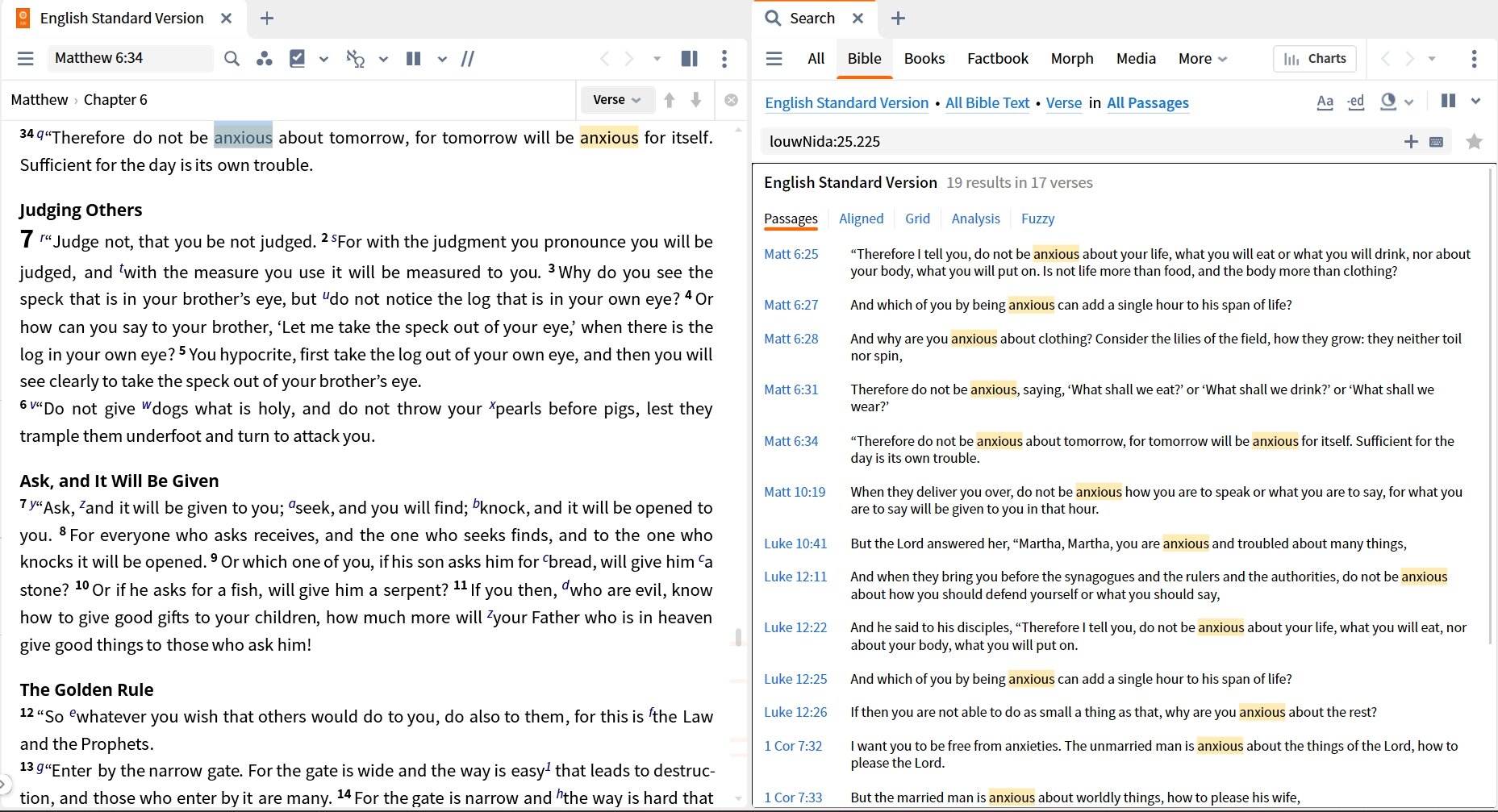This screenshot has height=812, width=1498.
Task: Expand the highlighting options dropdown arrow
Action: [x=1409, y=102]
